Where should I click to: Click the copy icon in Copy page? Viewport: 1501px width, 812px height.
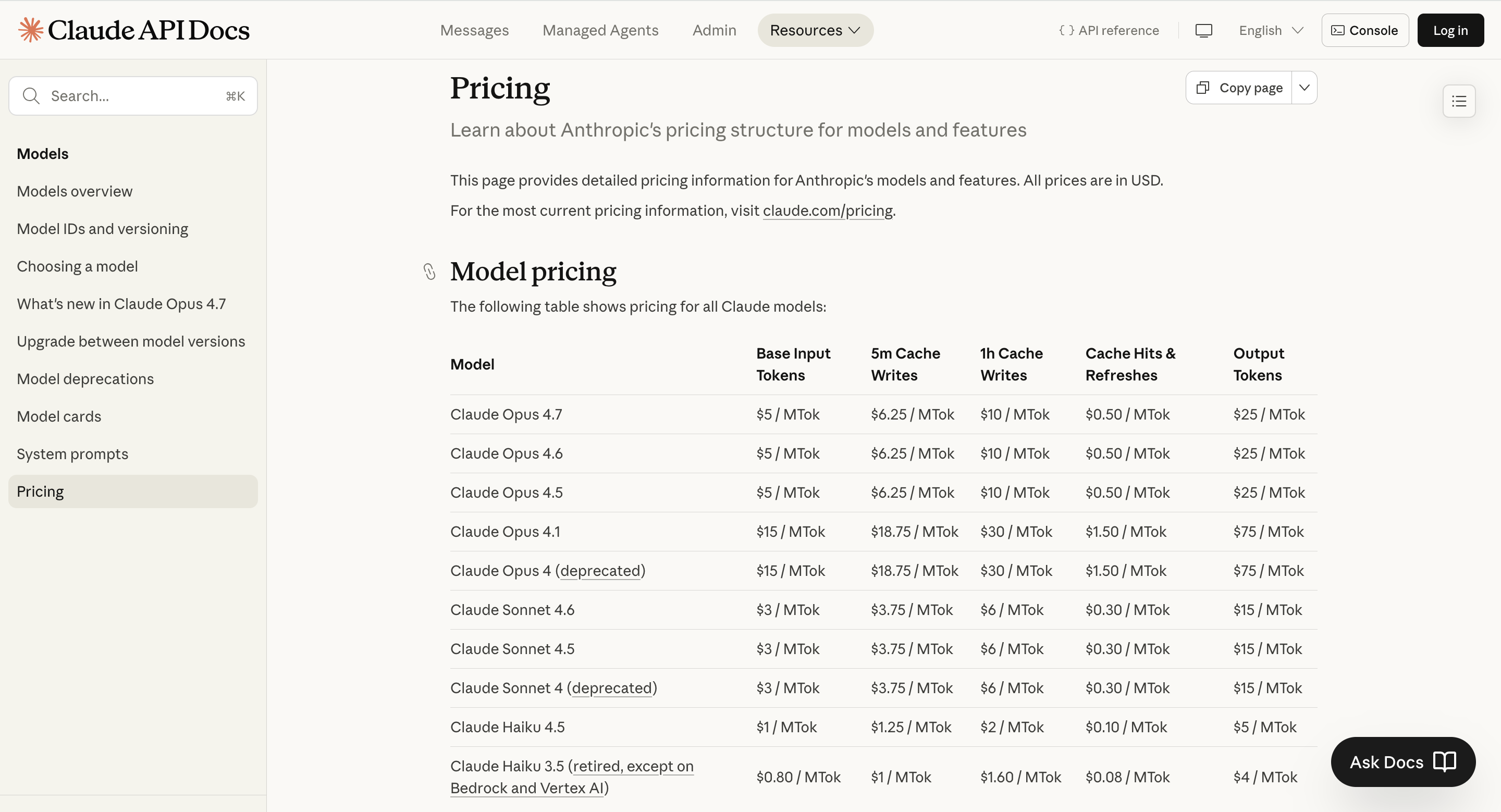click(1203, 88)
